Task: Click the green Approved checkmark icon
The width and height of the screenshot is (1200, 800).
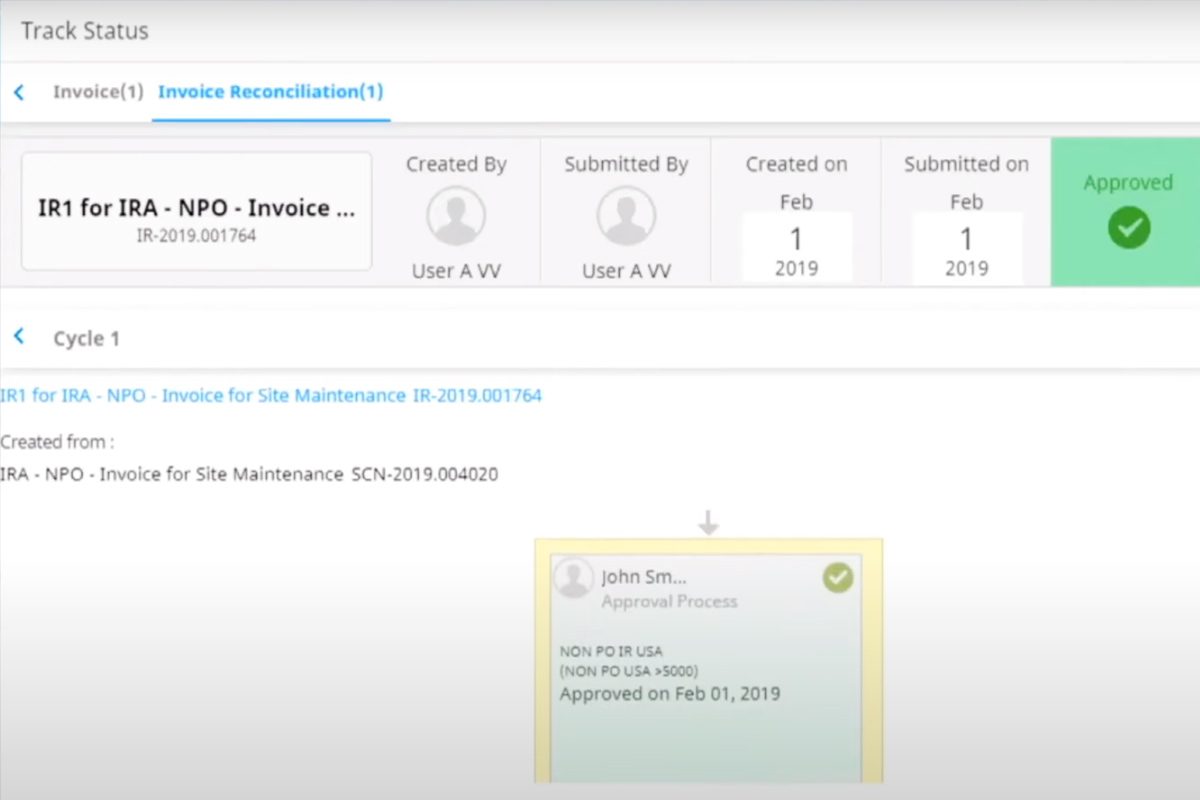Action: 1129,228
